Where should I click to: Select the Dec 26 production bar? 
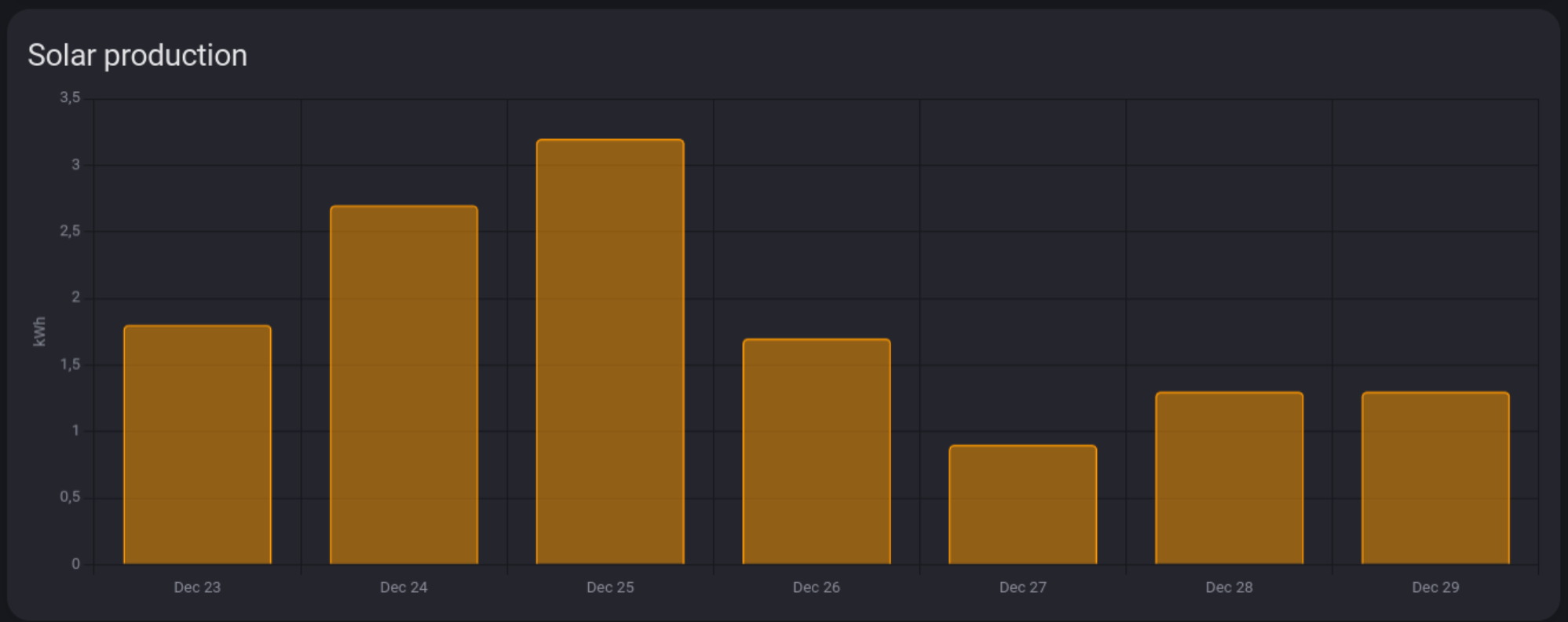pyautogui.click(x=817, y=452)
